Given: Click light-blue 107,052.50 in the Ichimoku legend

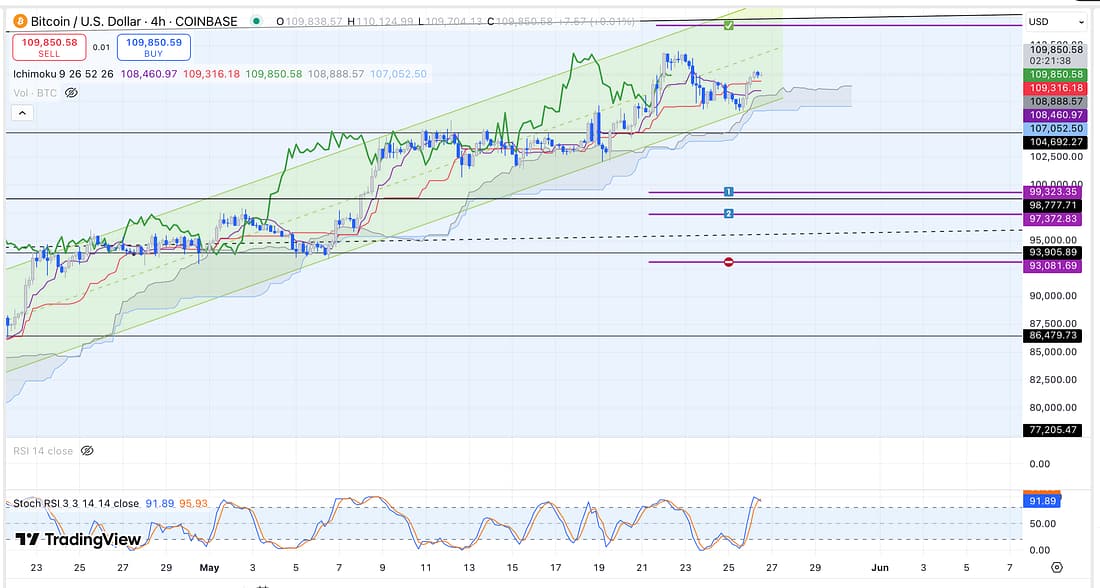Looking at the screenshot, I should point(398,74).
